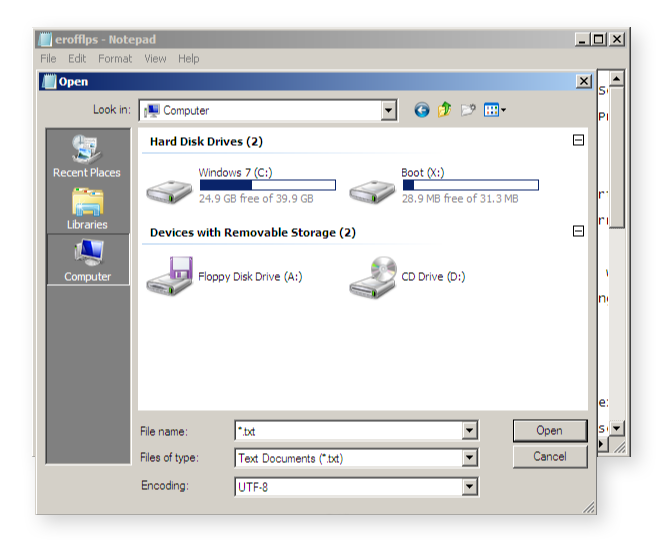Open the Edit menu in Notepad
Image resolution: width=665 pixels, height=552 pixels.
coord(77,59)
